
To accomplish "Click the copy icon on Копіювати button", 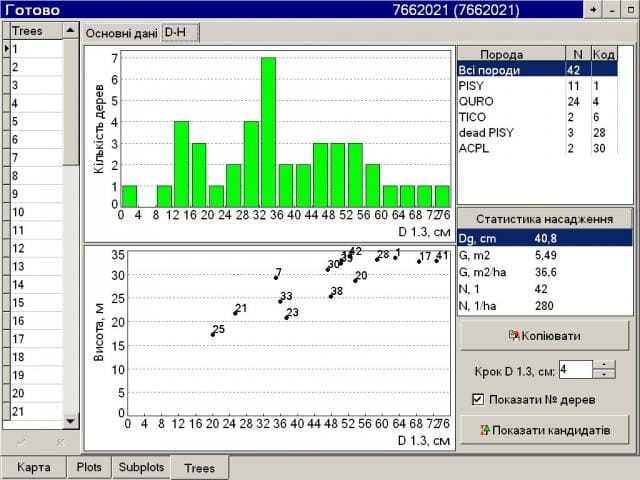I will [x=515, y=336].
